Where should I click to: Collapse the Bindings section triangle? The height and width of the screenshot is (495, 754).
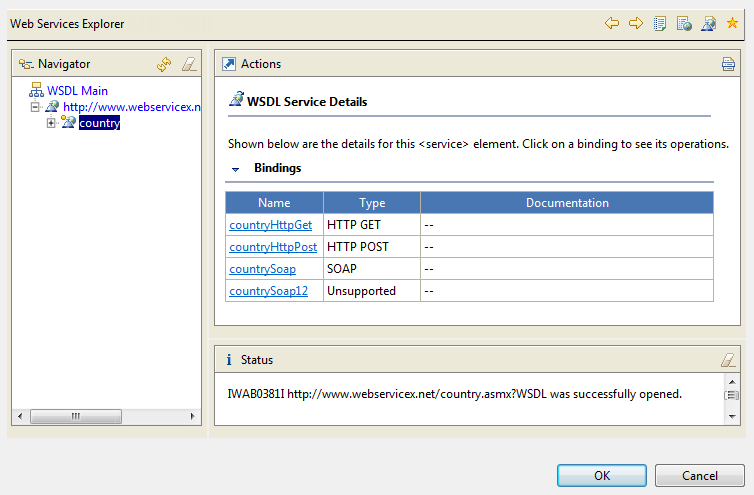coord(236,169)
